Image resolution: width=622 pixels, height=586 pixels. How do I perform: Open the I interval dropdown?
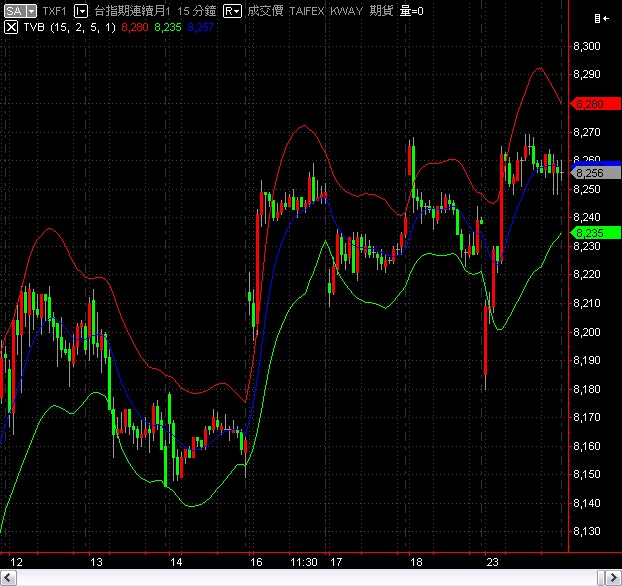tap(81, 11)
